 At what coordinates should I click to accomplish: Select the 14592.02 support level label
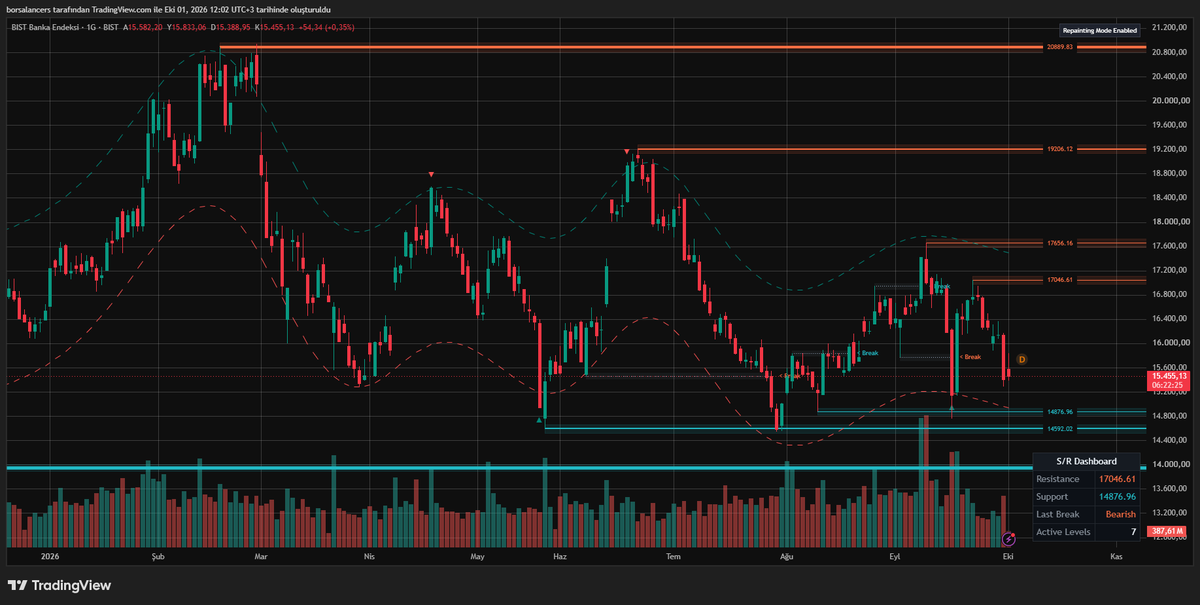point(1060,429)
